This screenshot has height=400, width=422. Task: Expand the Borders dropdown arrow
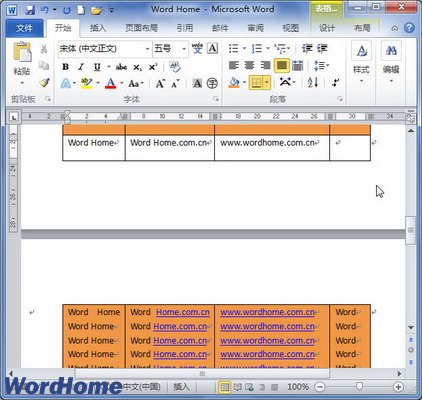click(267, 82)
